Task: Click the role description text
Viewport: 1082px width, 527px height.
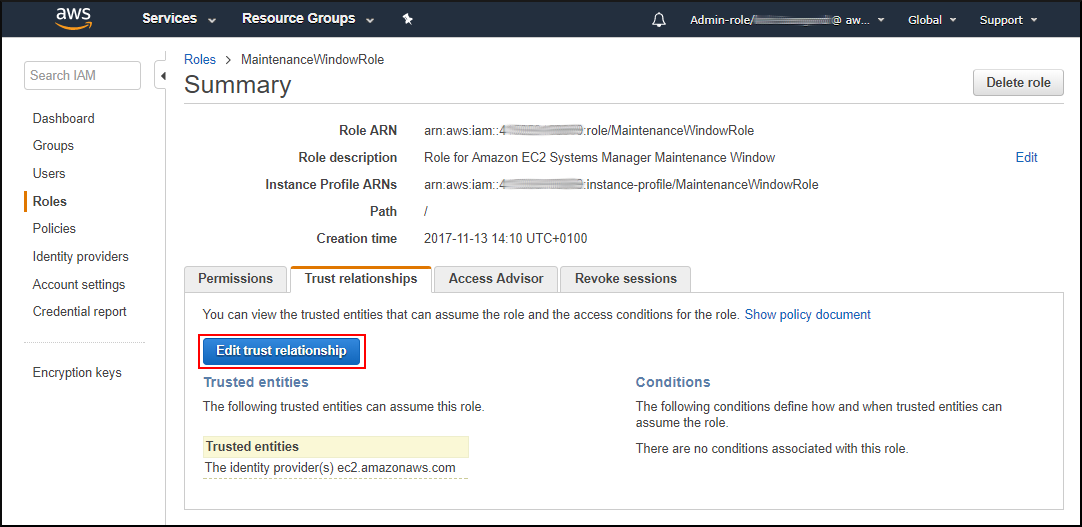Action: click(x=599, y=157)
